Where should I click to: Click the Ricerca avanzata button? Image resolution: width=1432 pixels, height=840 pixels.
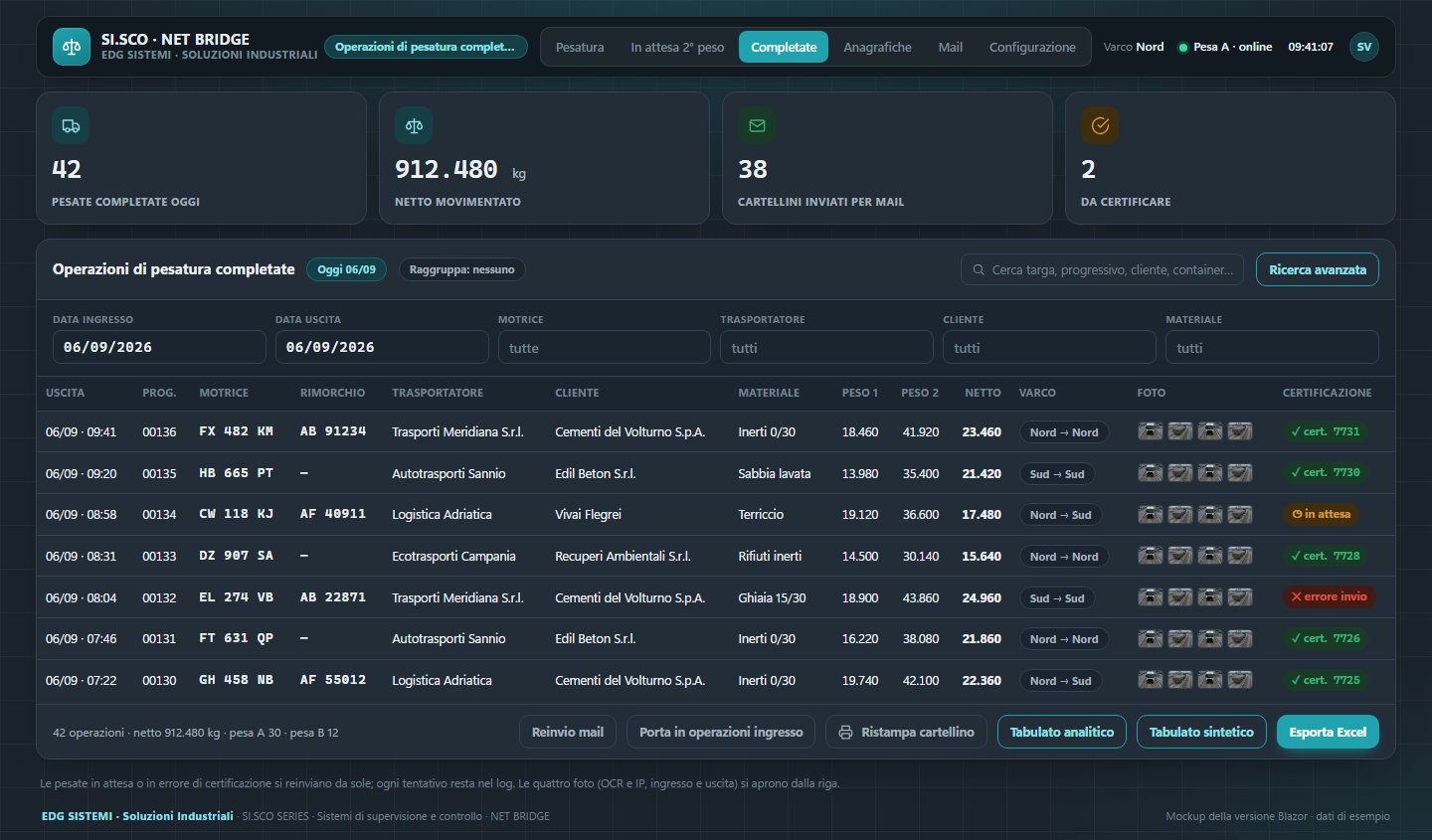click(x=1318, y=269)
